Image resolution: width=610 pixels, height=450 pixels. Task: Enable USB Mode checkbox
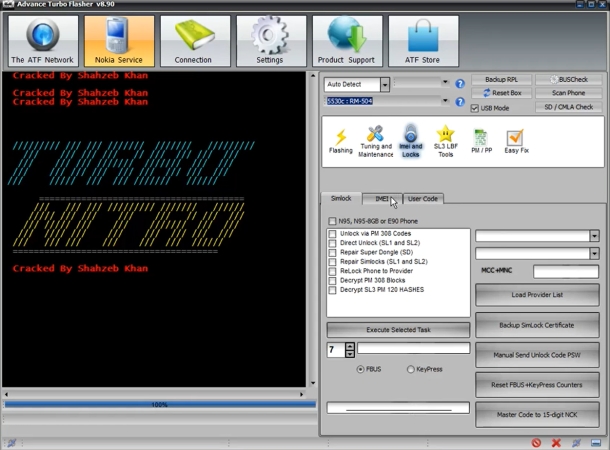[x=475, y=108]
